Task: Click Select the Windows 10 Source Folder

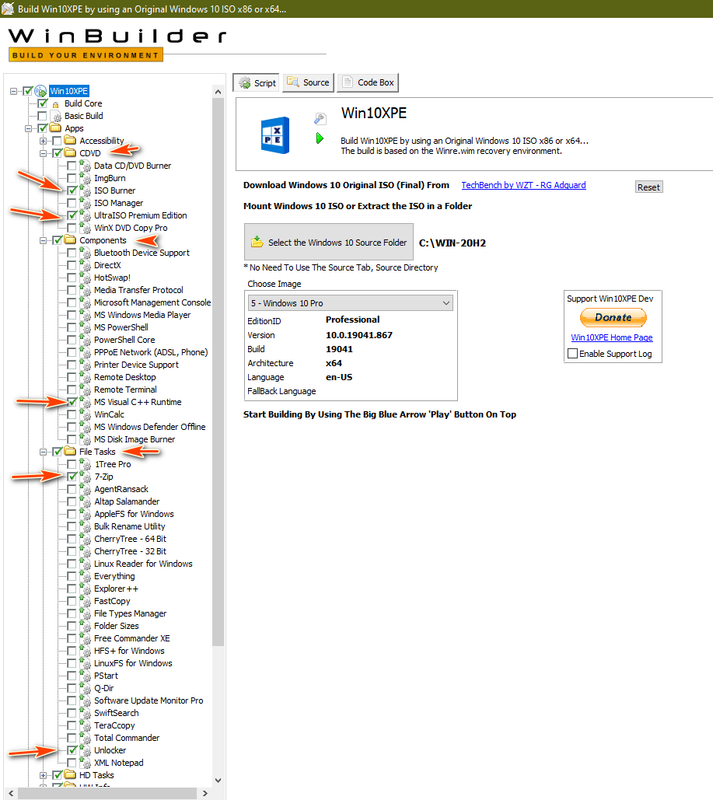Action: [329, 242]
